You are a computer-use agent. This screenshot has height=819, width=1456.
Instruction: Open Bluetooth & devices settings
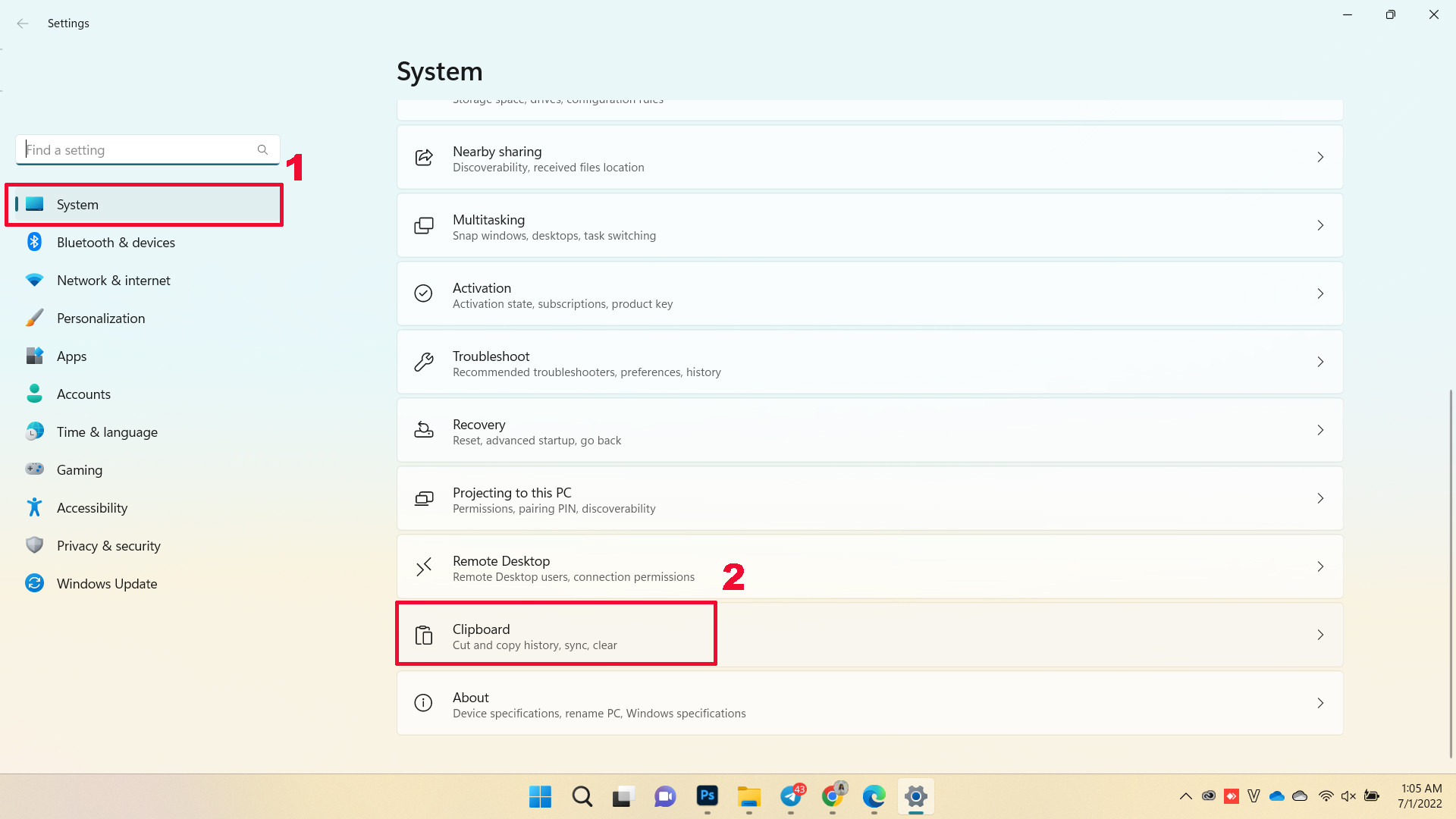tap(147, 242)
